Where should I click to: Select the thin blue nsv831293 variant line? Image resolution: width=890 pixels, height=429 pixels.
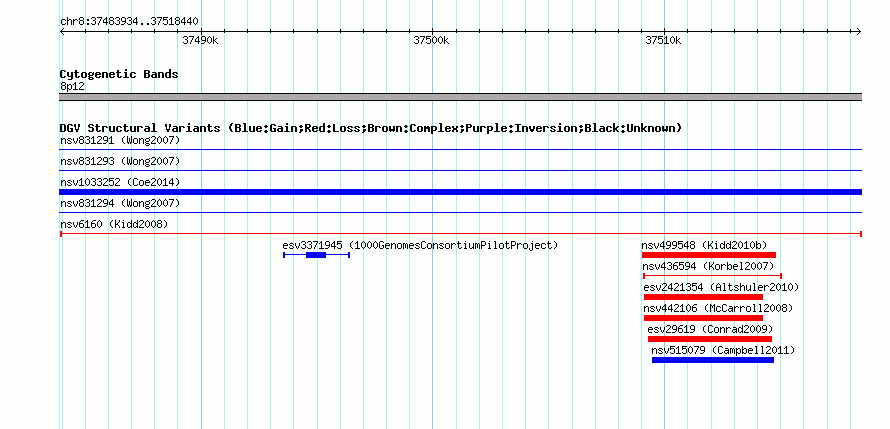460,171
